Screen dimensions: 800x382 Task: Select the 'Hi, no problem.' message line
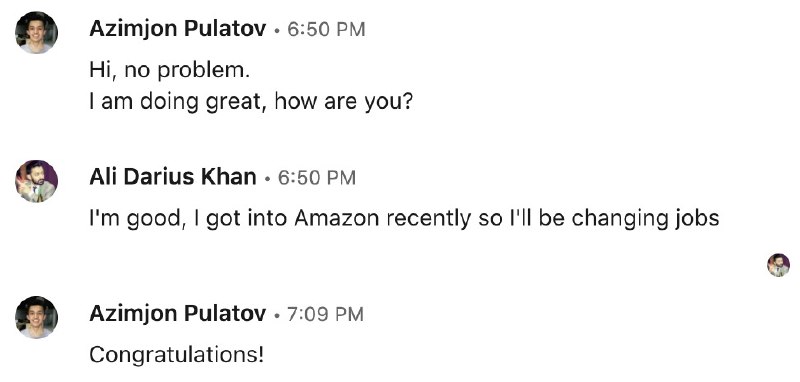tap(169, 70)
